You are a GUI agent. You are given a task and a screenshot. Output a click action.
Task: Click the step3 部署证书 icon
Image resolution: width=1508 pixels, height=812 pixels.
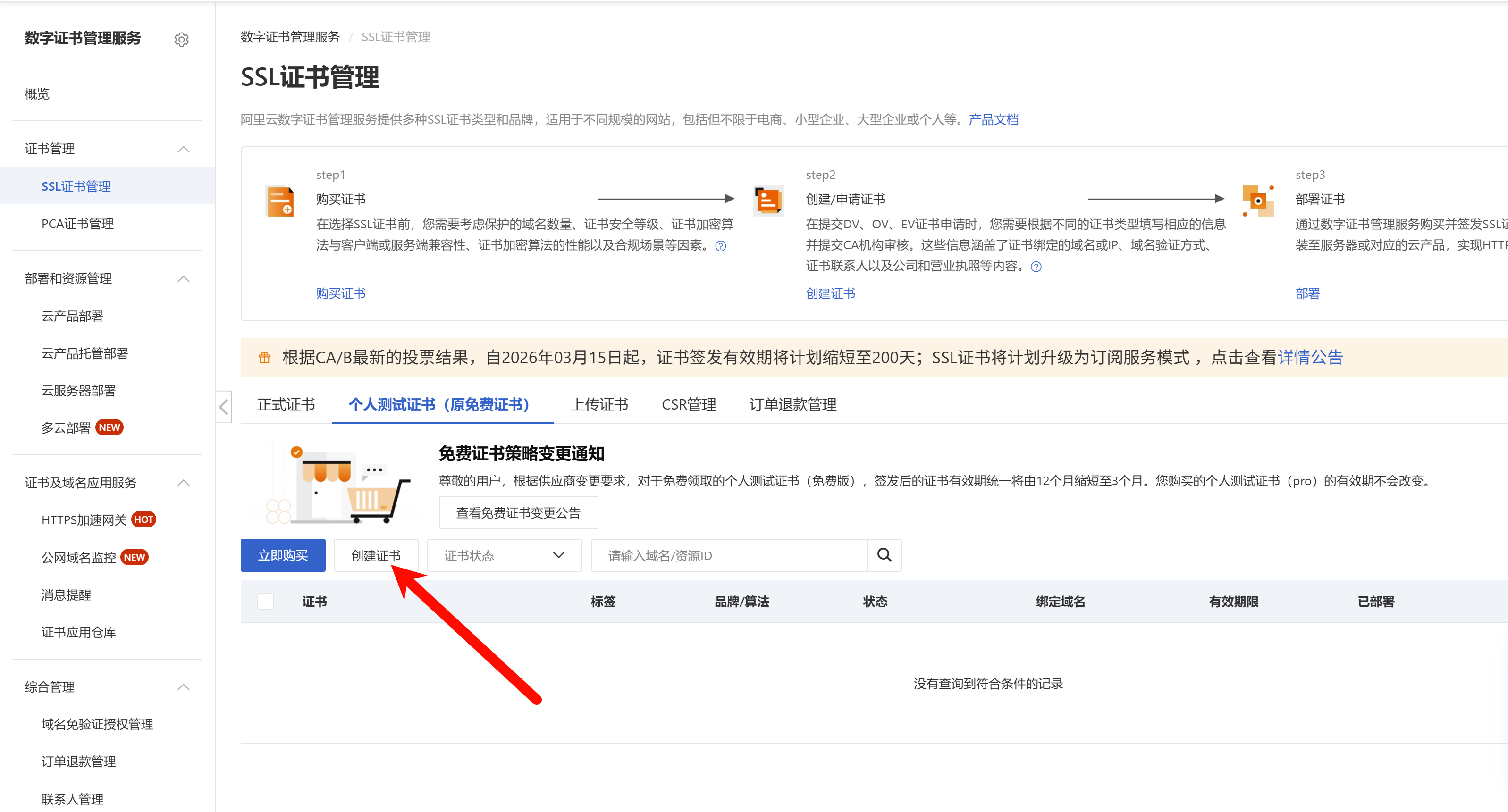[x=1257, y=201]
